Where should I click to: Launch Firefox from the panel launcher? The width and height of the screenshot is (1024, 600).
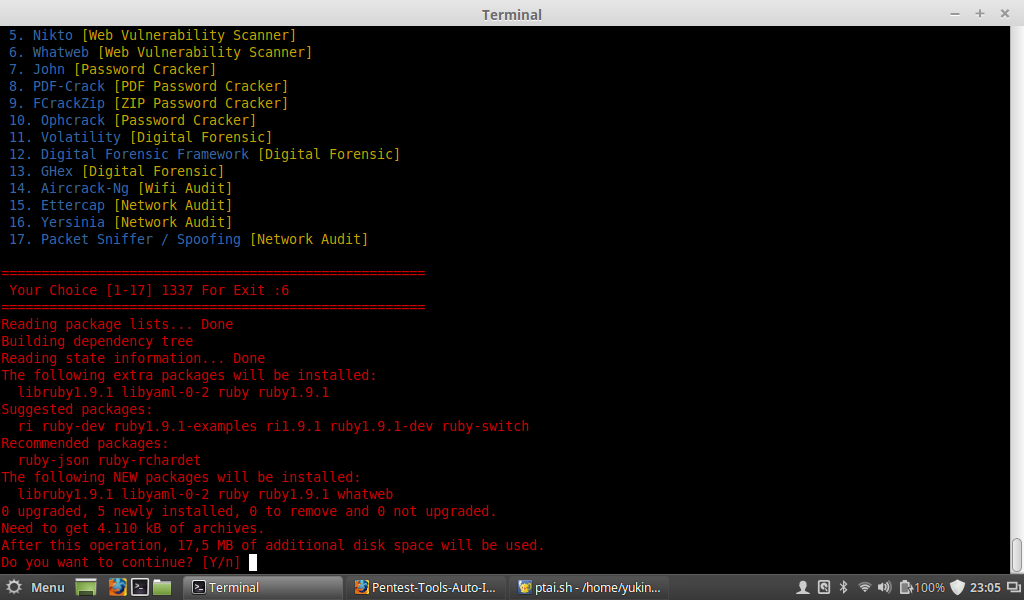pyautogui.click(x=118, y=587)
